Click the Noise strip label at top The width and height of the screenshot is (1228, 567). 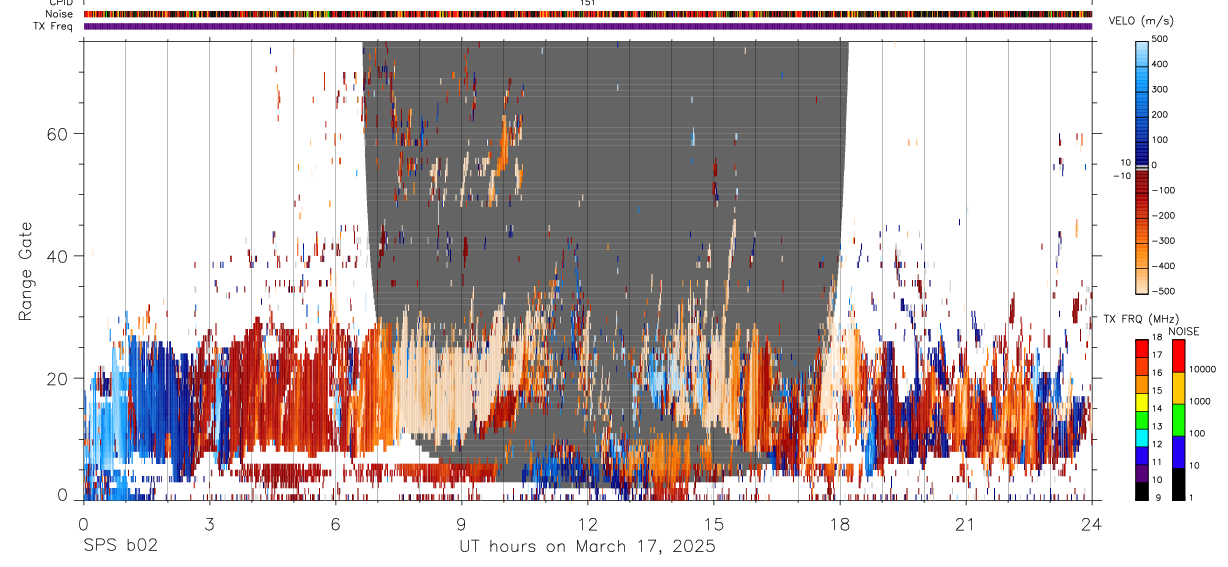coord(60,14)
